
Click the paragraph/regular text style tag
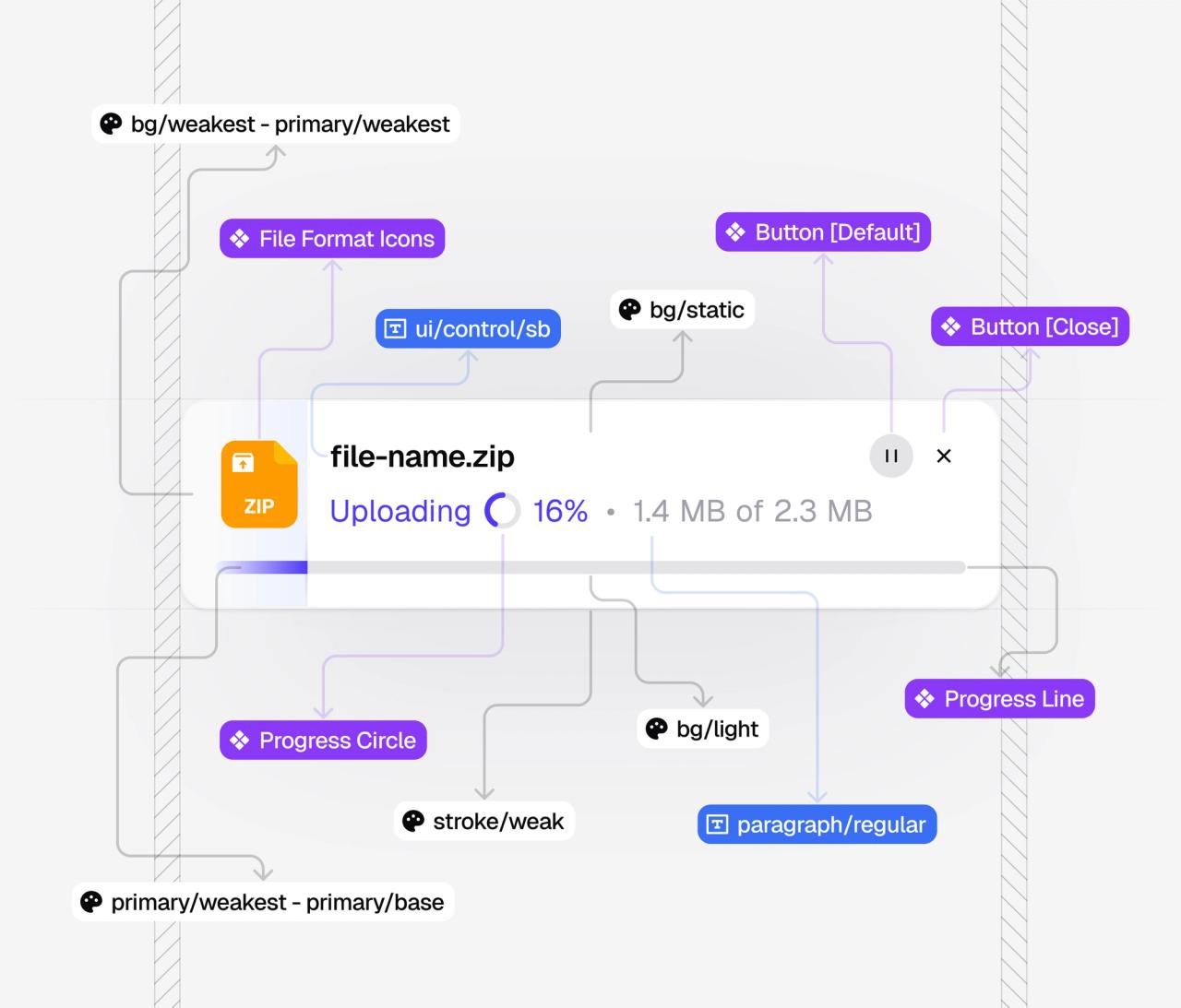click(x=817, y=824)
